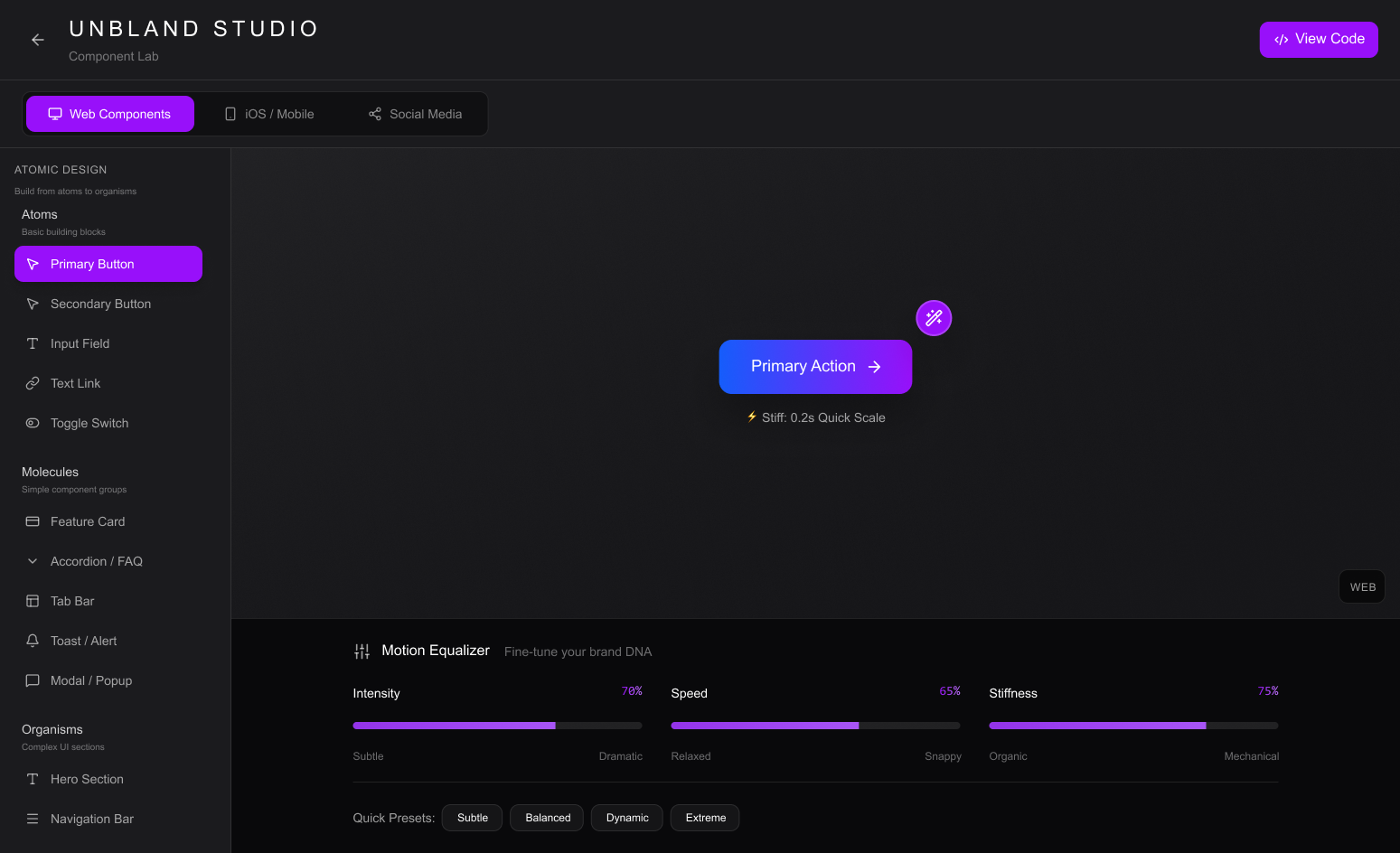The width and height of the screenshot is (1400, 853).
Task: Click the layout icon next to Tab Bar
Action: tap(33, 601)
